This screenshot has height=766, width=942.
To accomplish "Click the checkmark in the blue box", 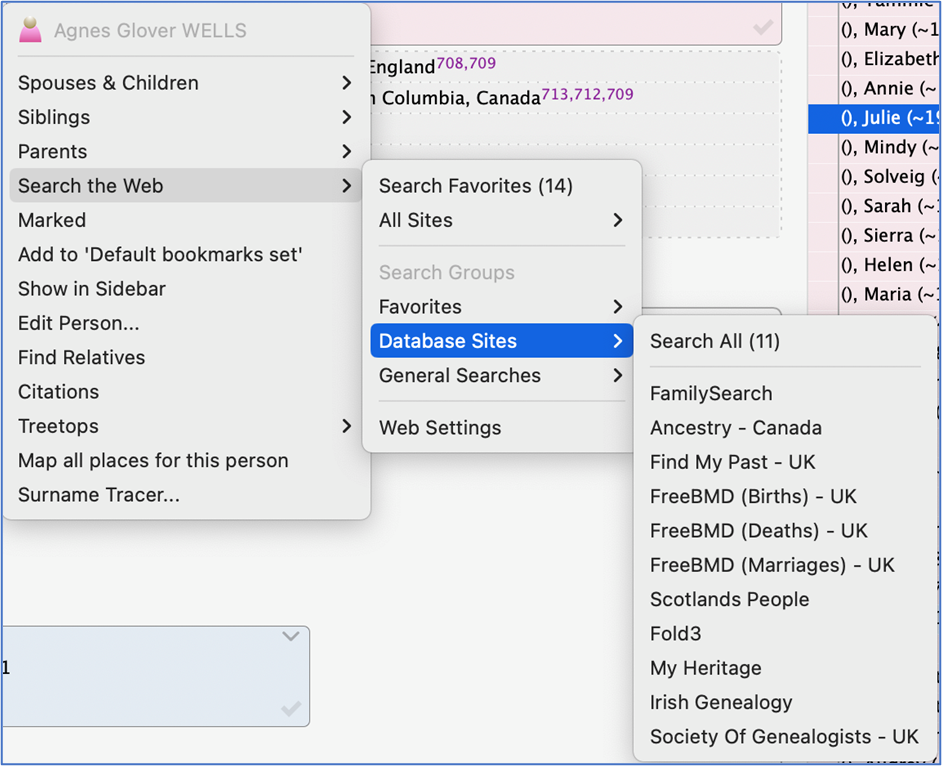I will (x=291, y=709).
